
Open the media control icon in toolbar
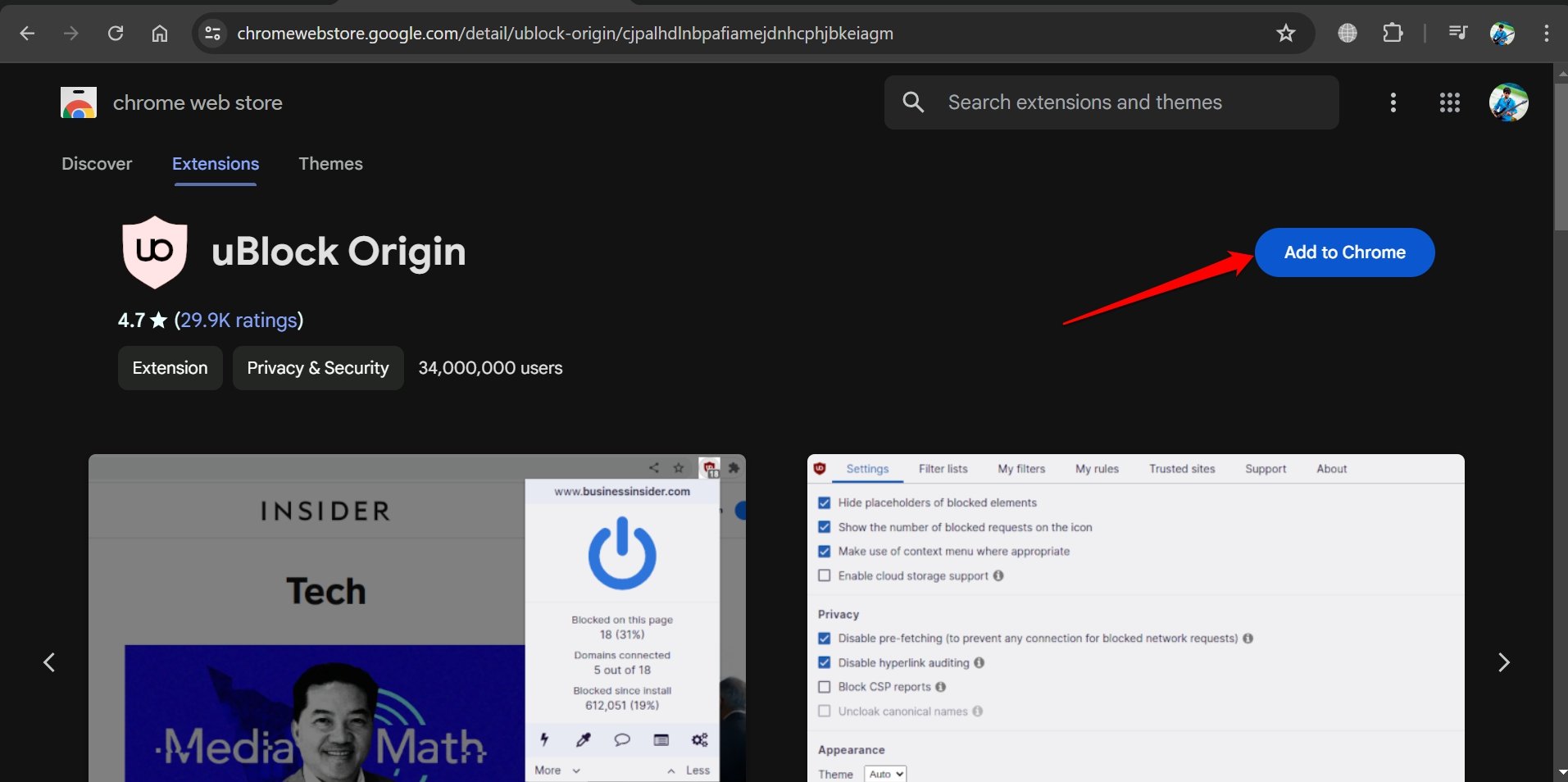[x=1458, y=33]
